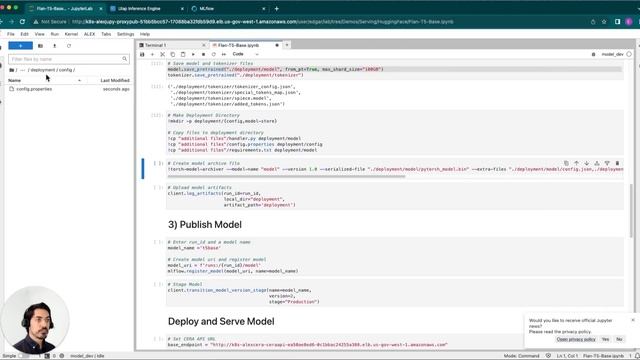
Task: Open the privacy policy link
Action: click(576, 339)
